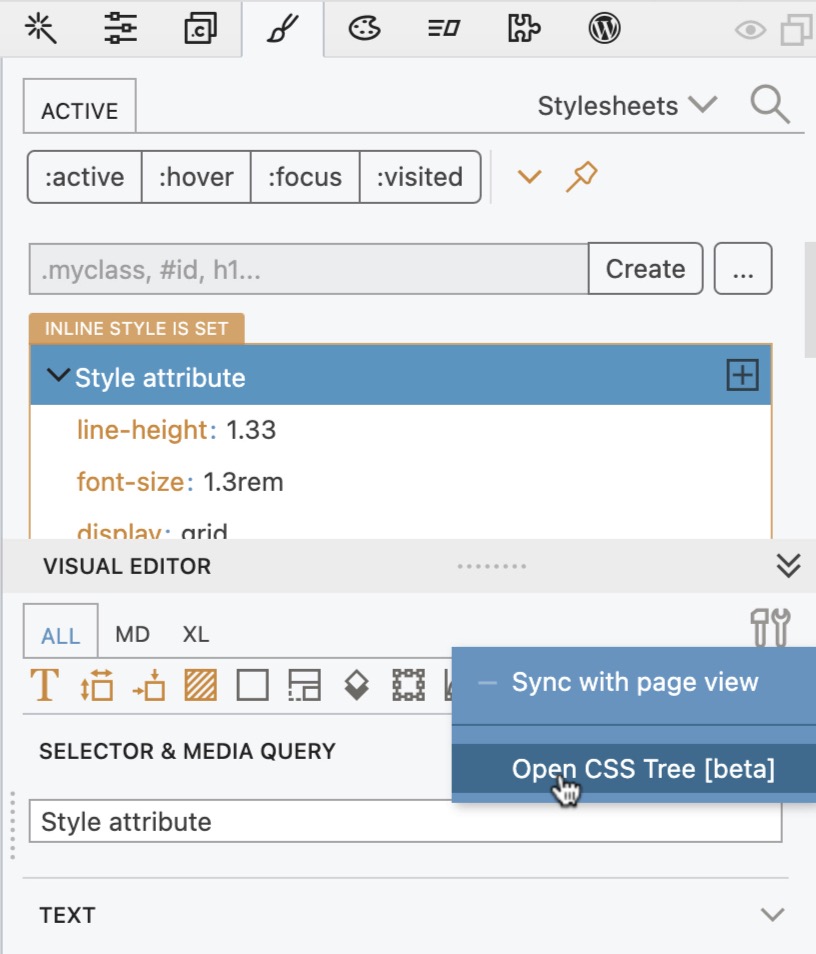The width and height of the screenshot is (816, 954).
Task: Click the search magnifier icon
Action: tap(770, 105)
